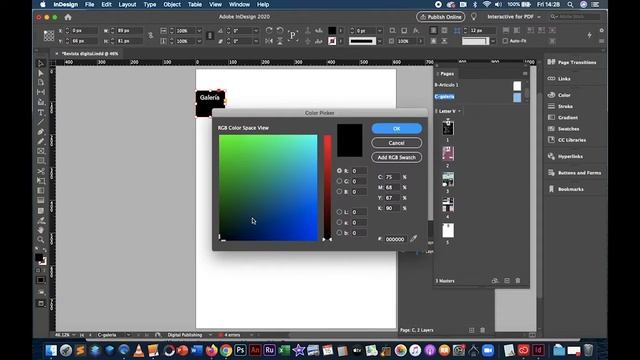Open the Bookmarks panel

566,189
